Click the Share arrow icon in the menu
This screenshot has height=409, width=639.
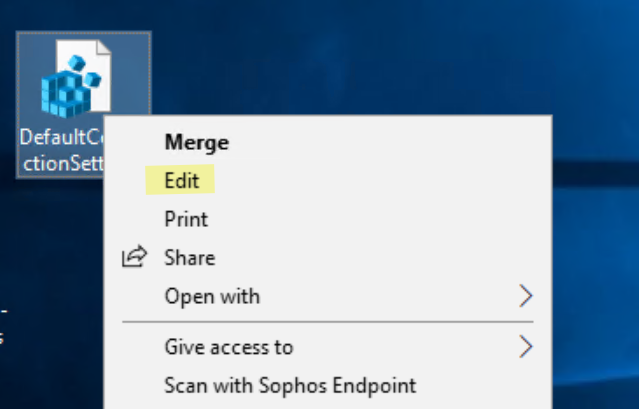coord(134,257)
